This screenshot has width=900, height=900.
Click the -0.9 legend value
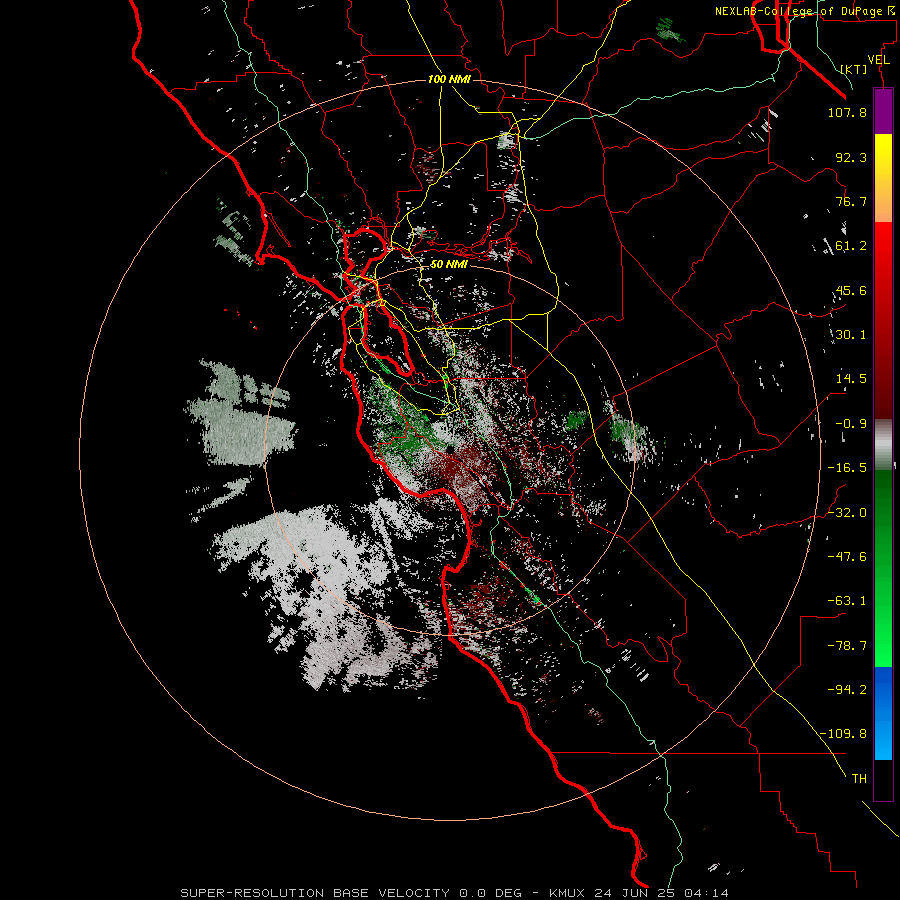point(851,424)
